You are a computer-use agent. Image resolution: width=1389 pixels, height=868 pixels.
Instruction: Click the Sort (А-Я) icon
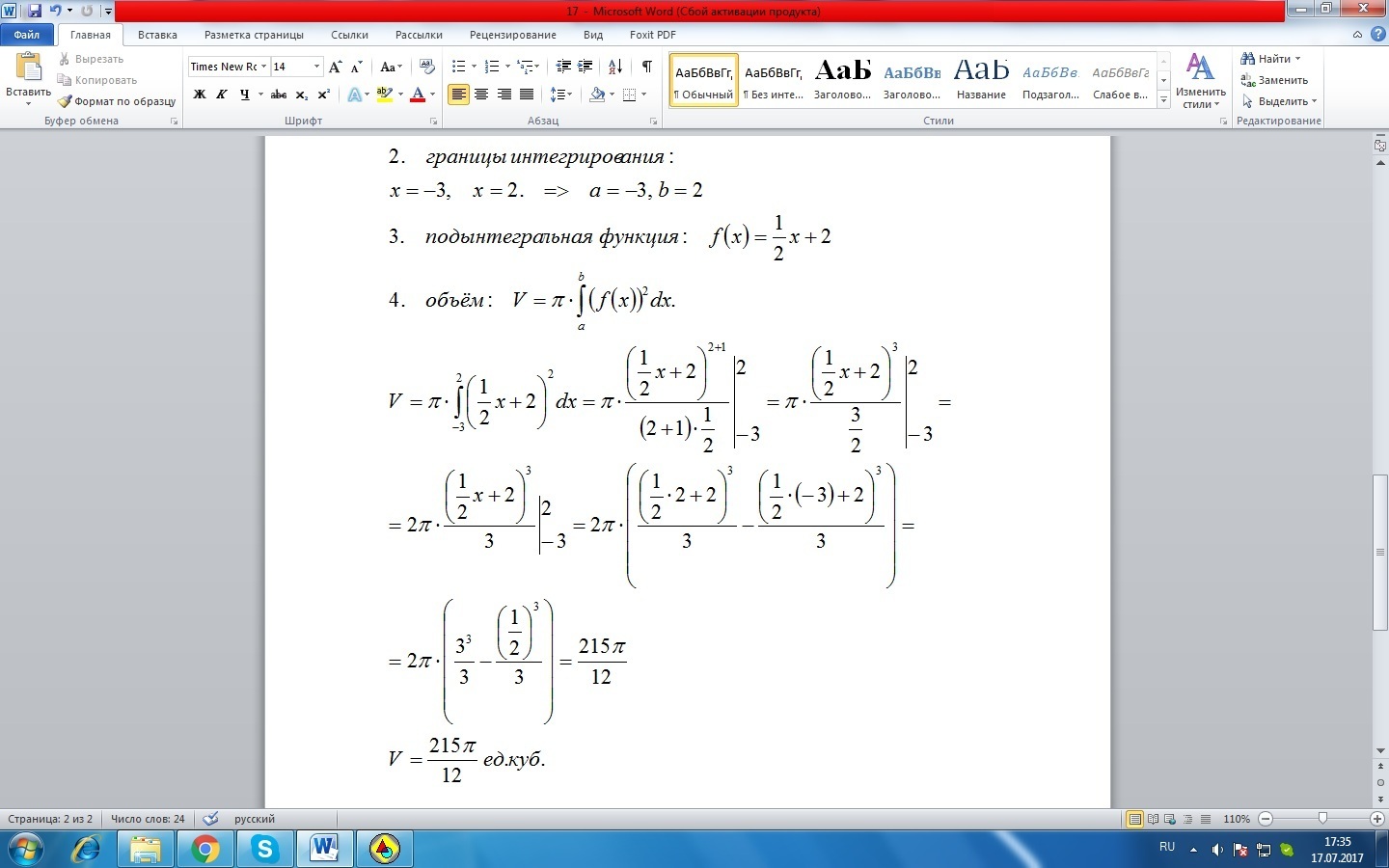pos(614,67)
